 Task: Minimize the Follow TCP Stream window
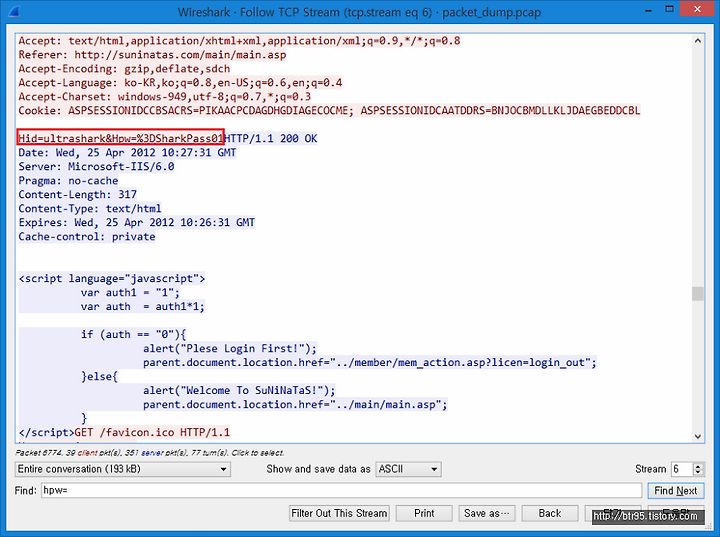click(x=648, y=10)
